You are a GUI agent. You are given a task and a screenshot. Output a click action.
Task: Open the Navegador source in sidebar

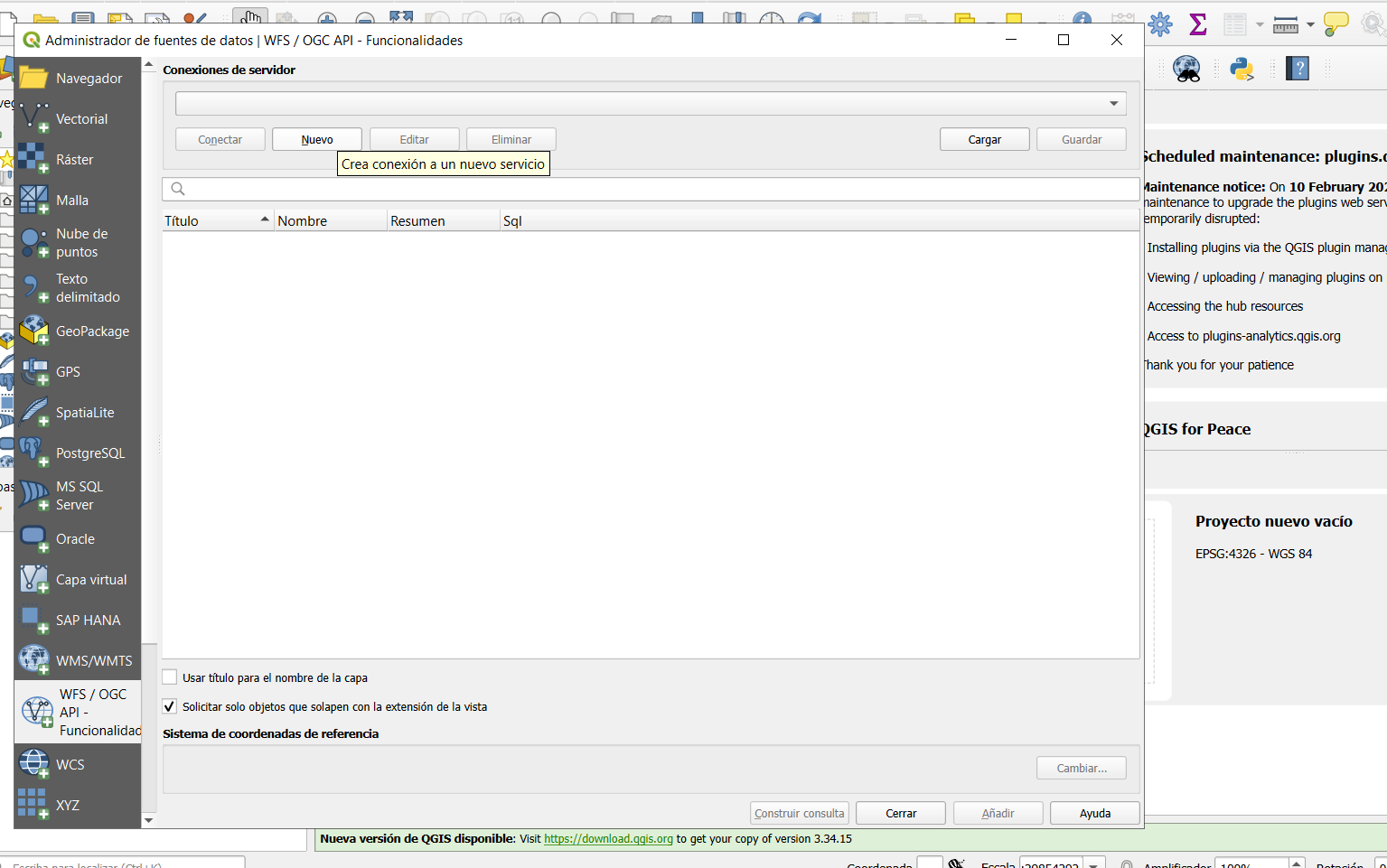(x=78, y=79)
